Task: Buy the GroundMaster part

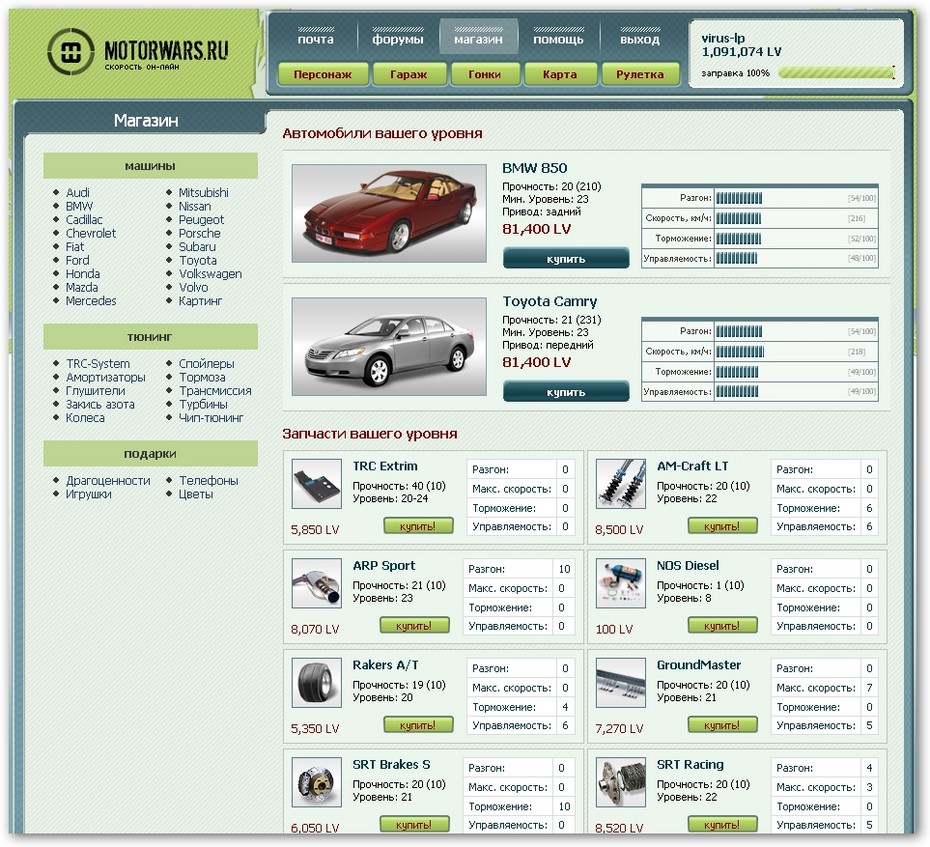Action: [722, 725]
